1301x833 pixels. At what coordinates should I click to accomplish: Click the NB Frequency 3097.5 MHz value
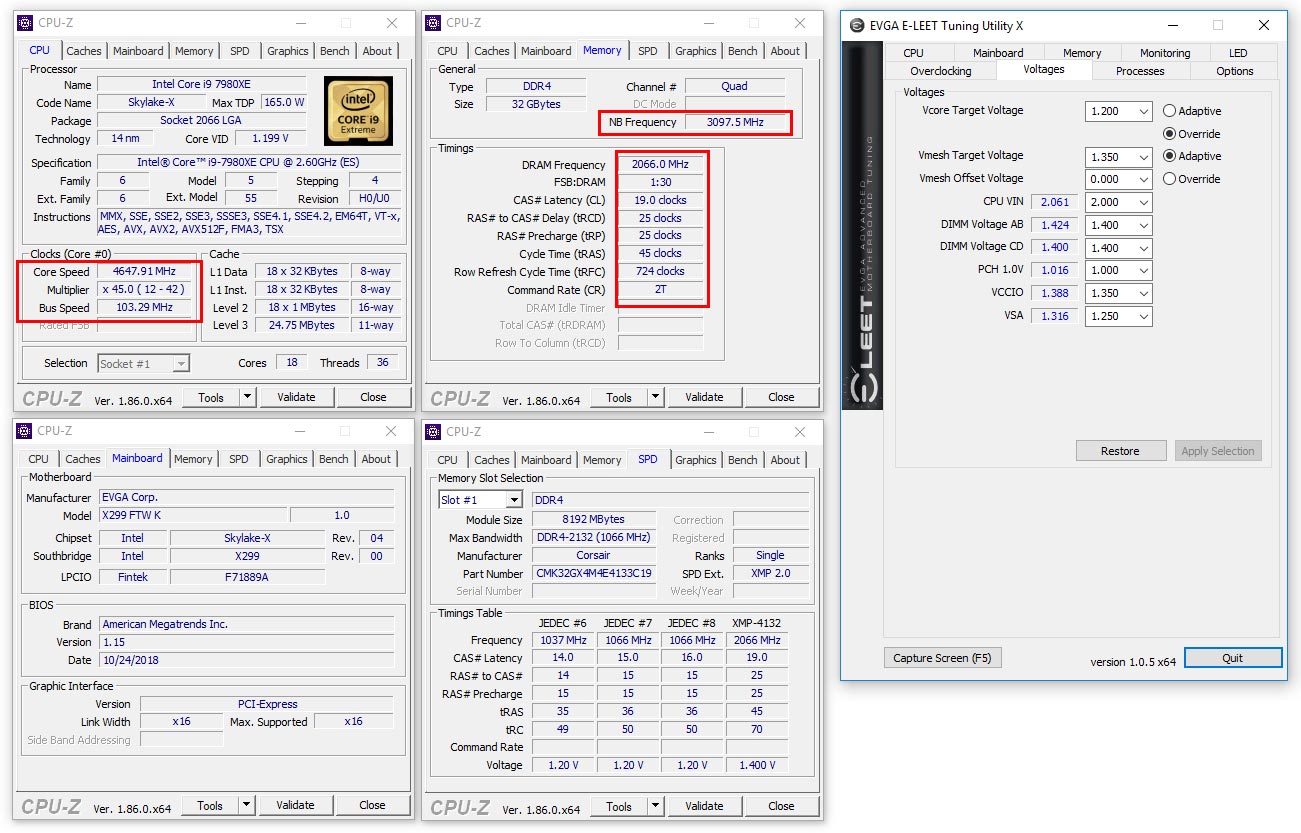(734, 123)
